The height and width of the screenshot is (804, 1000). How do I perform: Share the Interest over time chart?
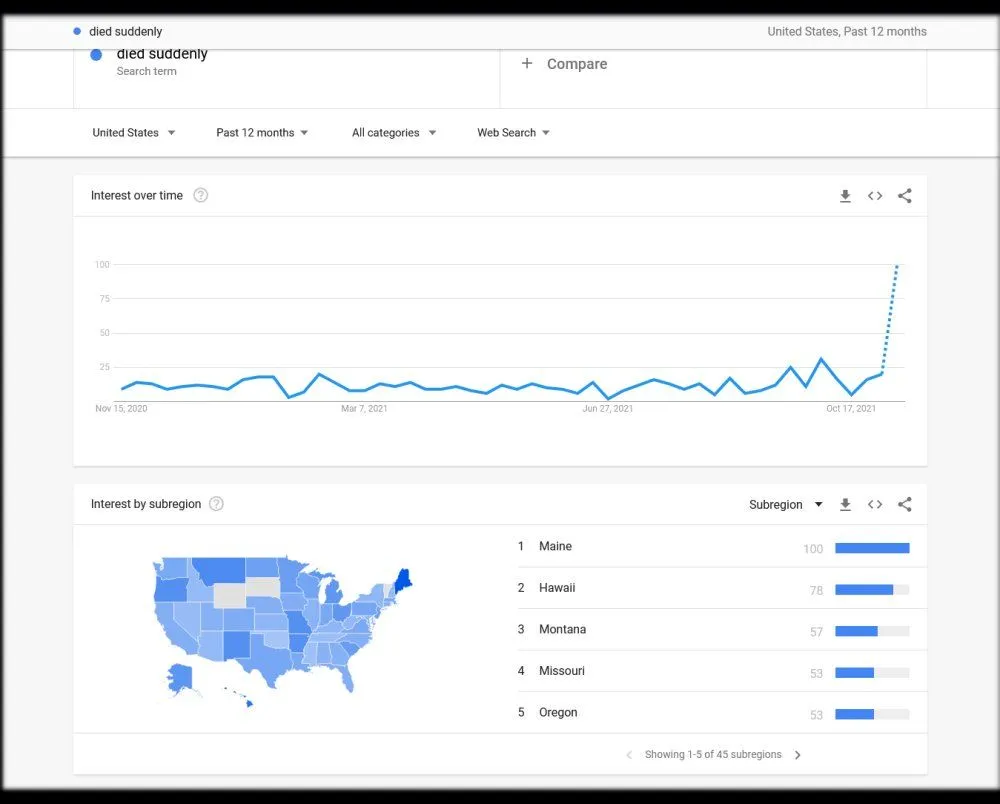click(x=905, y=196)
